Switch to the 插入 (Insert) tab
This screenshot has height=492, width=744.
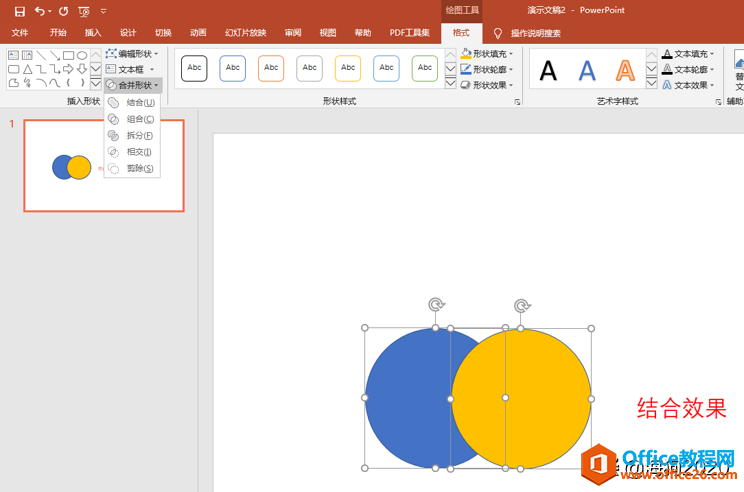93,33
